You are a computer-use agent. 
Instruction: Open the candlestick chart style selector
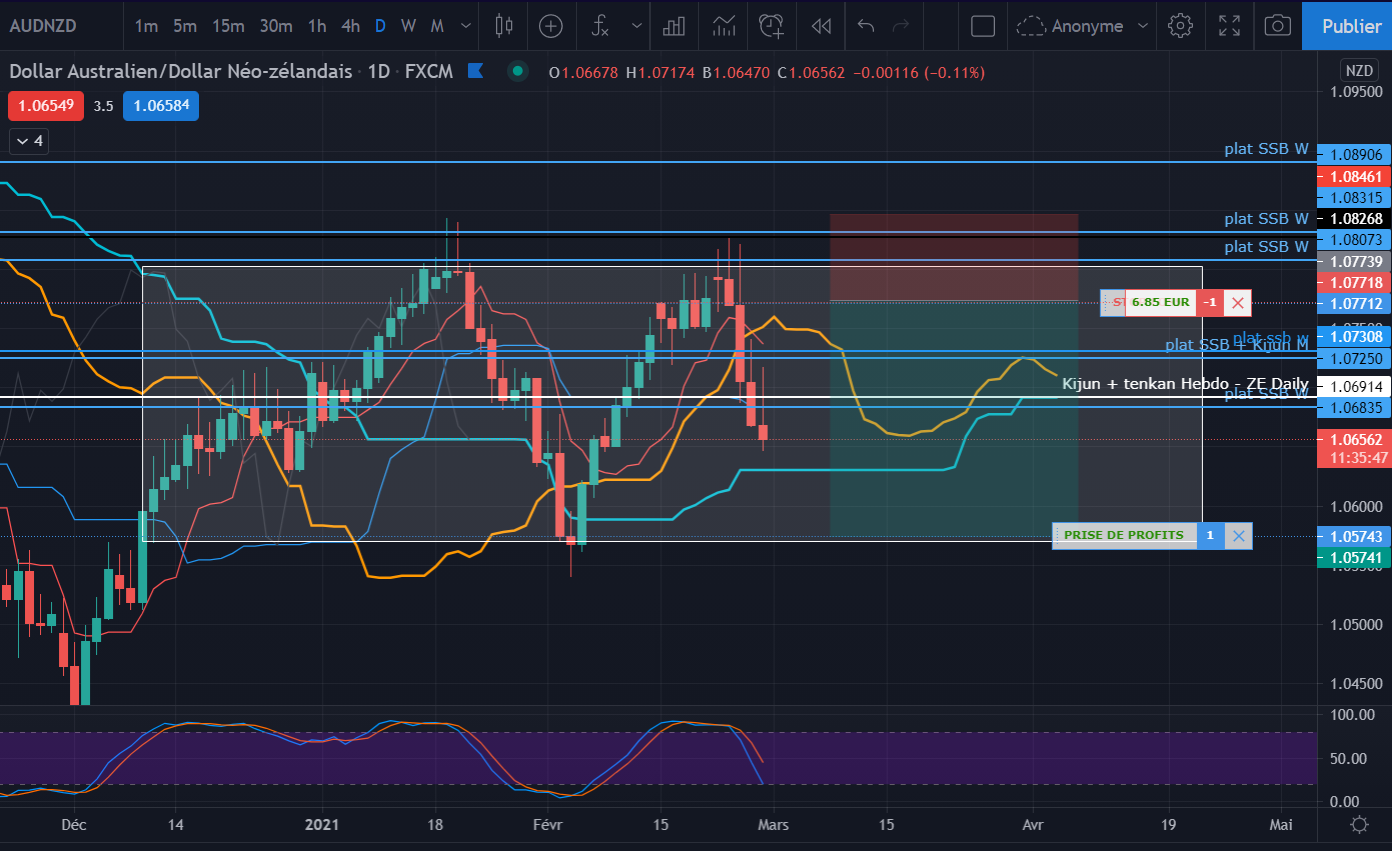504,26
